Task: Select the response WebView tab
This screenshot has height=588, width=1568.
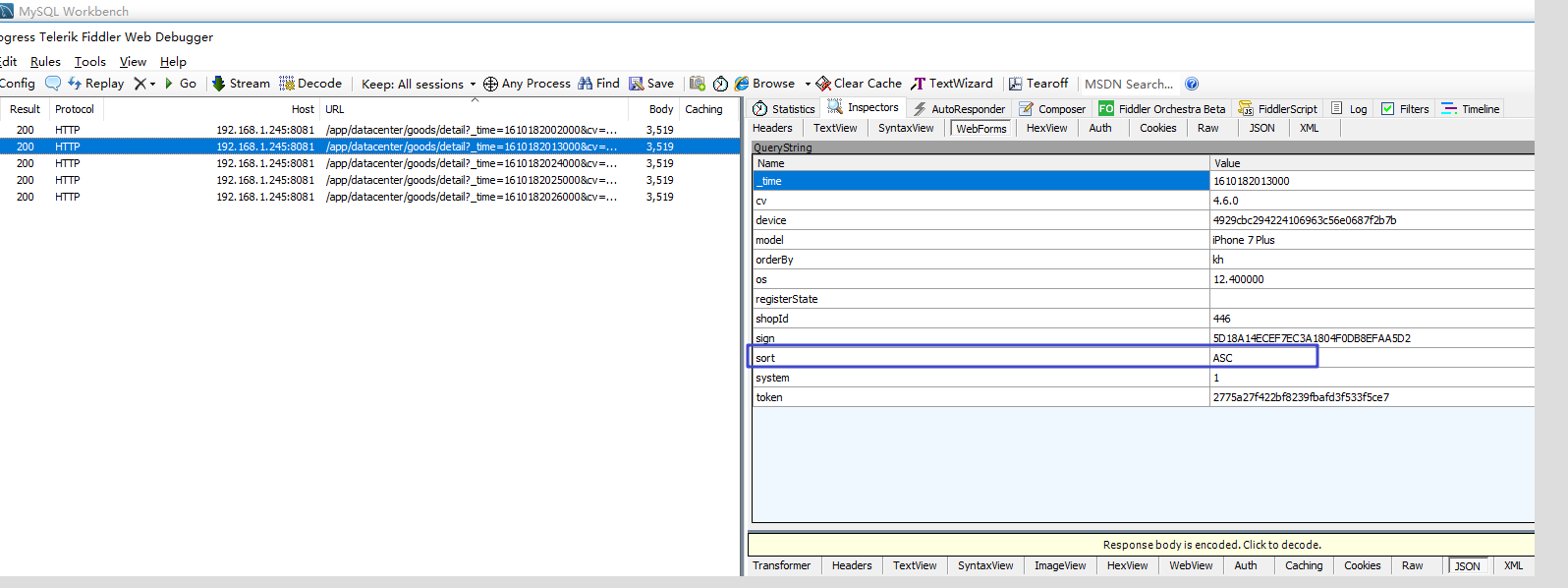Action: tap(1191, 565)
